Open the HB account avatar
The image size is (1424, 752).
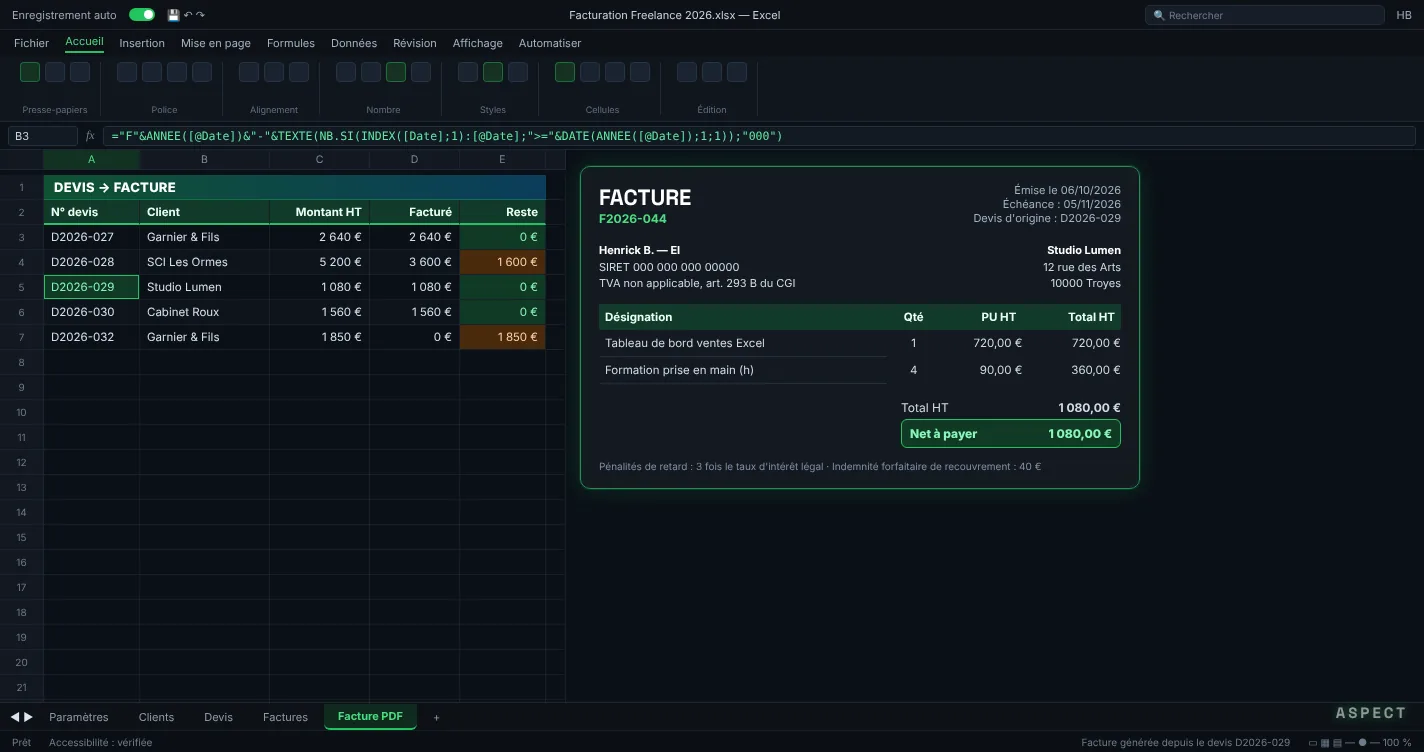pos(1404,15)
